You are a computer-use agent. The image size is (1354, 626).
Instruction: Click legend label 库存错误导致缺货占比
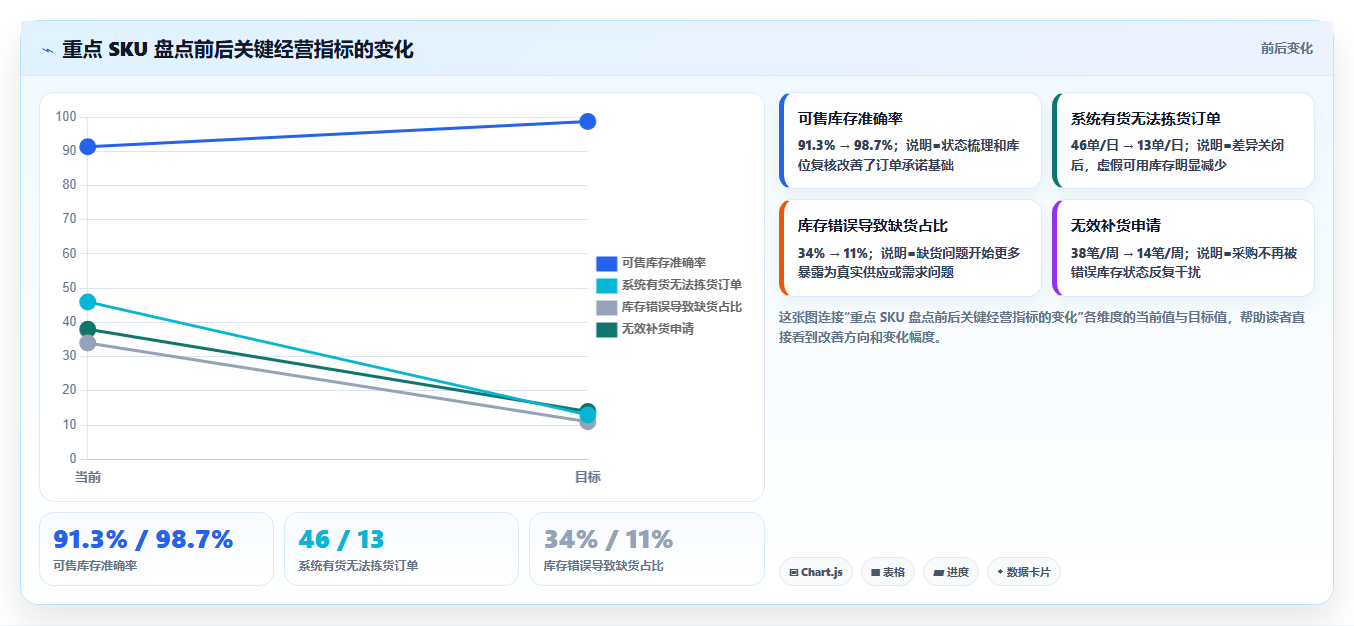pos(682,307)
